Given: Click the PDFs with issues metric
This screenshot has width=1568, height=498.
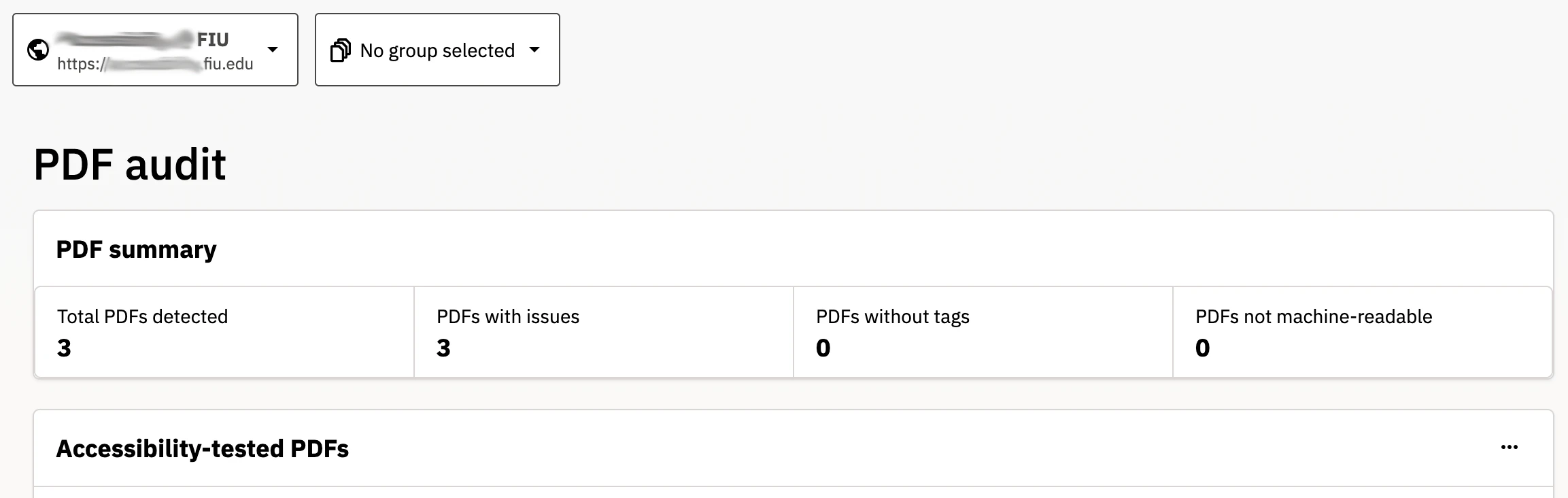Looking at the screenshot, I should (x=602, y=331).
